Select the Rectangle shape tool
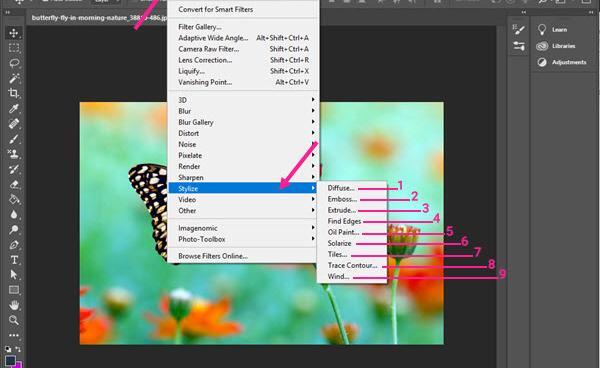The height and width of the screenshot is (368, 600). tap(14, 290)
